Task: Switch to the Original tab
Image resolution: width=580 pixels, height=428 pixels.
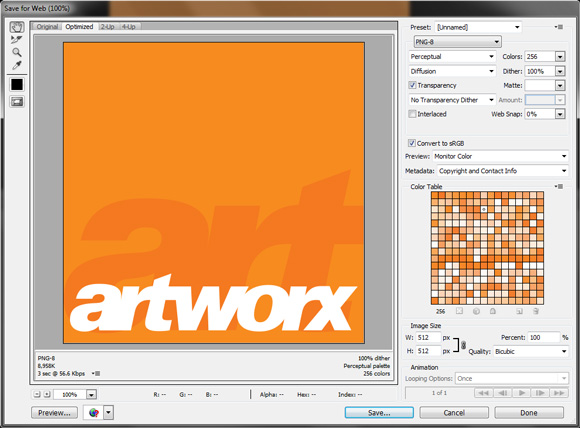Action: point(47,27)
